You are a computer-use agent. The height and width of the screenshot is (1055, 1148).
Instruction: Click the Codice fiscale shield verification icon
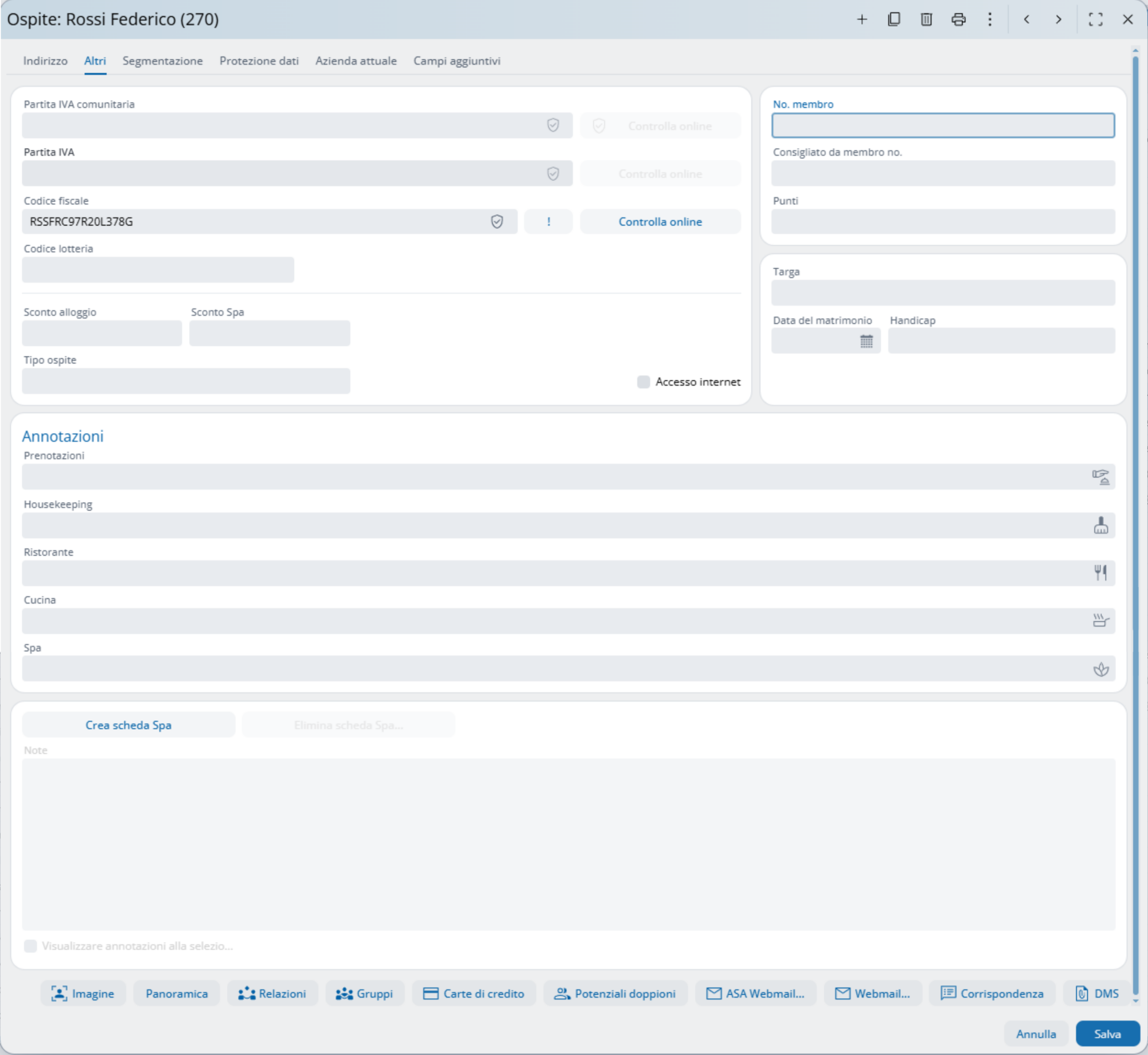coord(497,222)
